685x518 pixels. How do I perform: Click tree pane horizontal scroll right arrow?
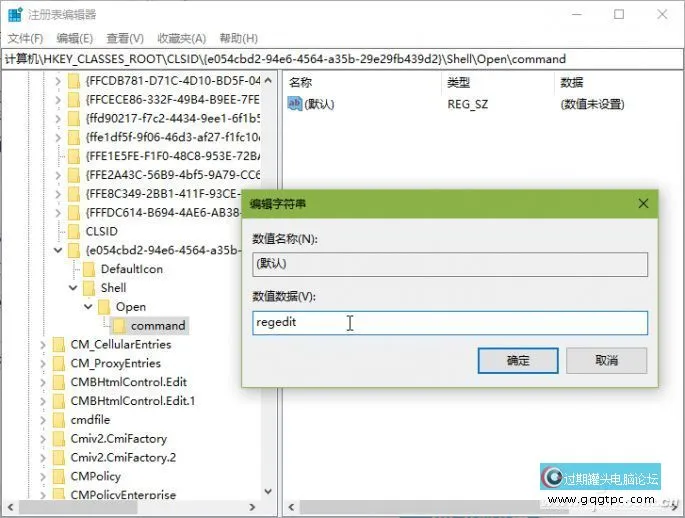click(252, 507)
